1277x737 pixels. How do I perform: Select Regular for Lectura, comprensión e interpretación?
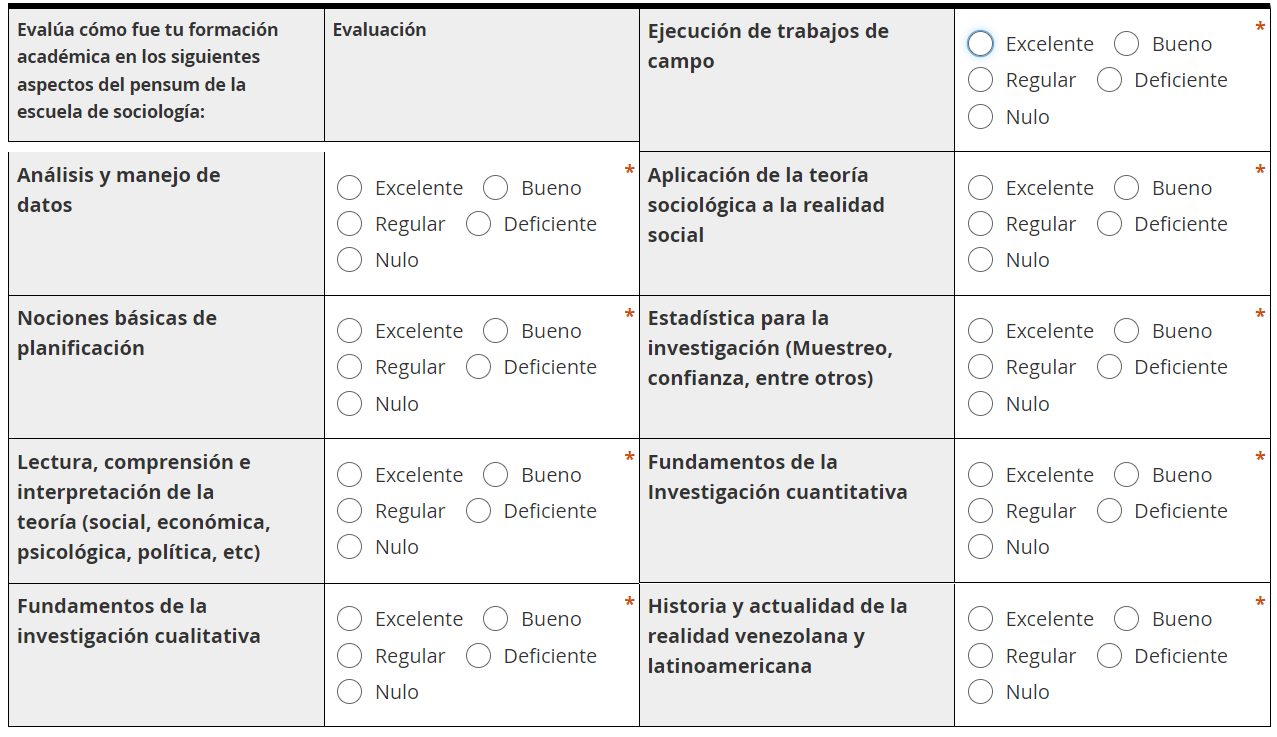[x=349, y=511]
